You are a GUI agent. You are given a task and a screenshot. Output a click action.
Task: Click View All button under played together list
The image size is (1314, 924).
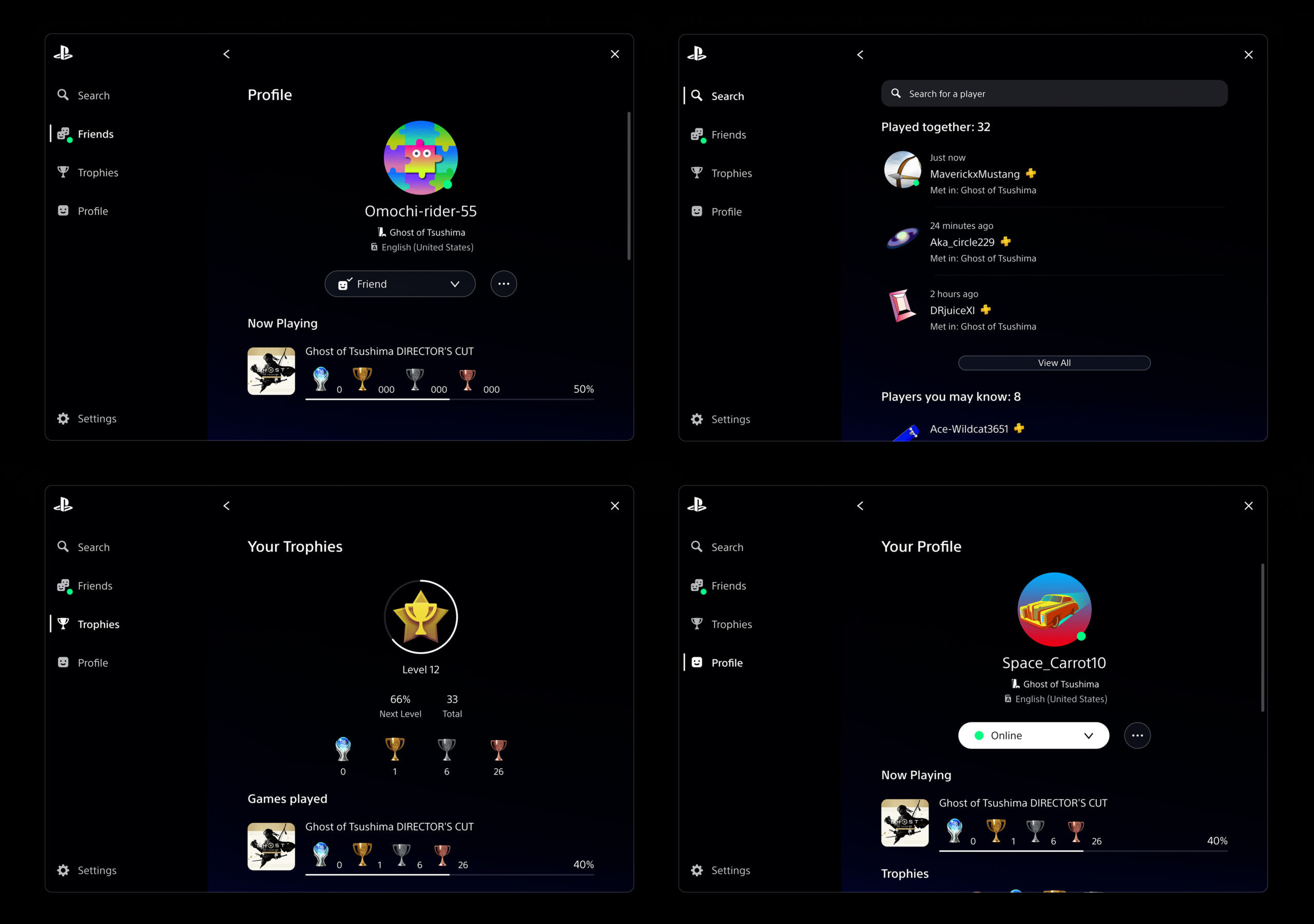pos(1054,362)
